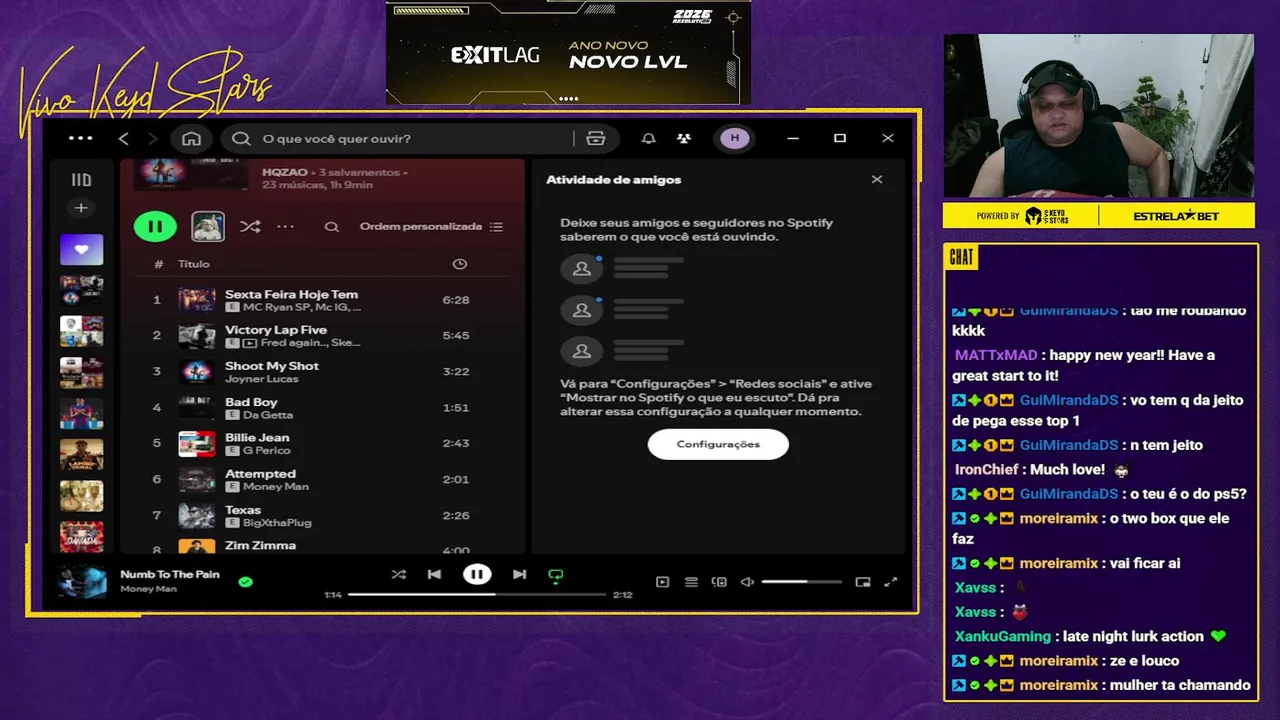This screenshot has height=720, width=1280.
Task: Click the white 'Configurações' button
Action: point(718,444)
